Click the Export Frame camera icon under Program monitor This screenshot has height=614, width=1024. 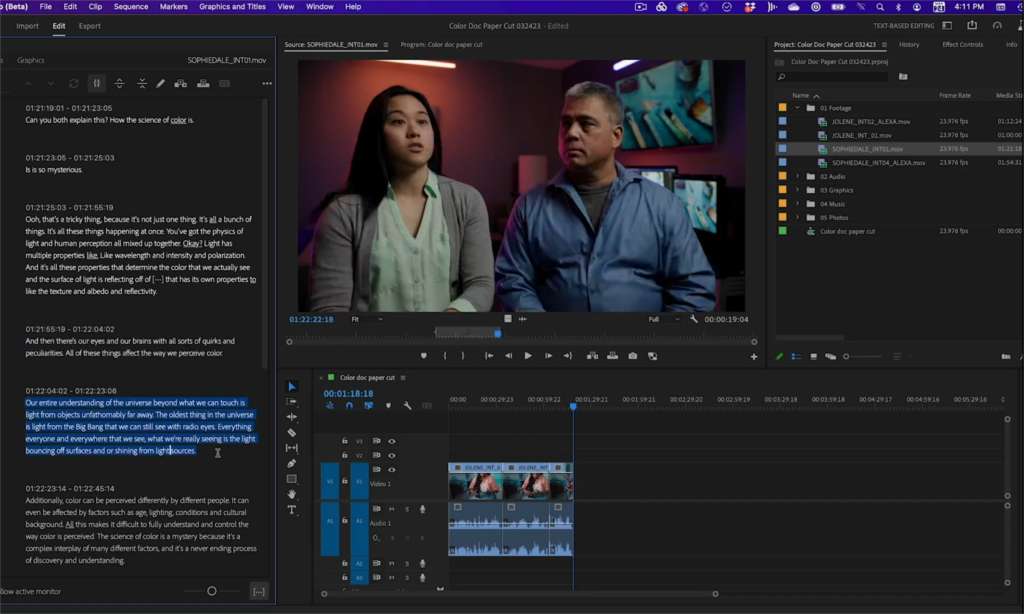click(x=632, y=355)
